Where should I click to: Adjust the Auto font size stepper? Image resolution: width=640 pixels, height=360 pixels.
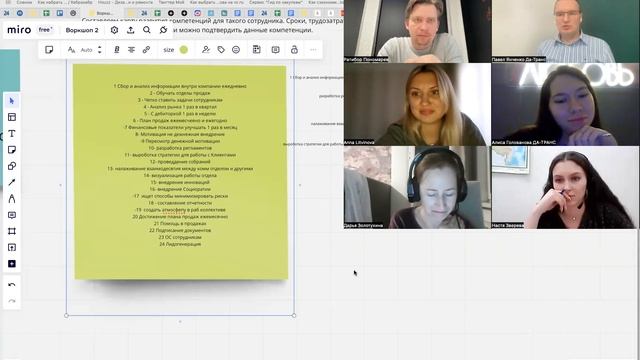(x=100, y=50)
